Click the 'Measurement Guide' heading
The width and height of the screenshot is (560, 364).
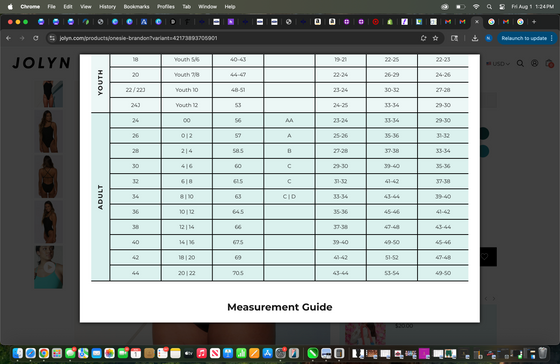tap(280, 307)
